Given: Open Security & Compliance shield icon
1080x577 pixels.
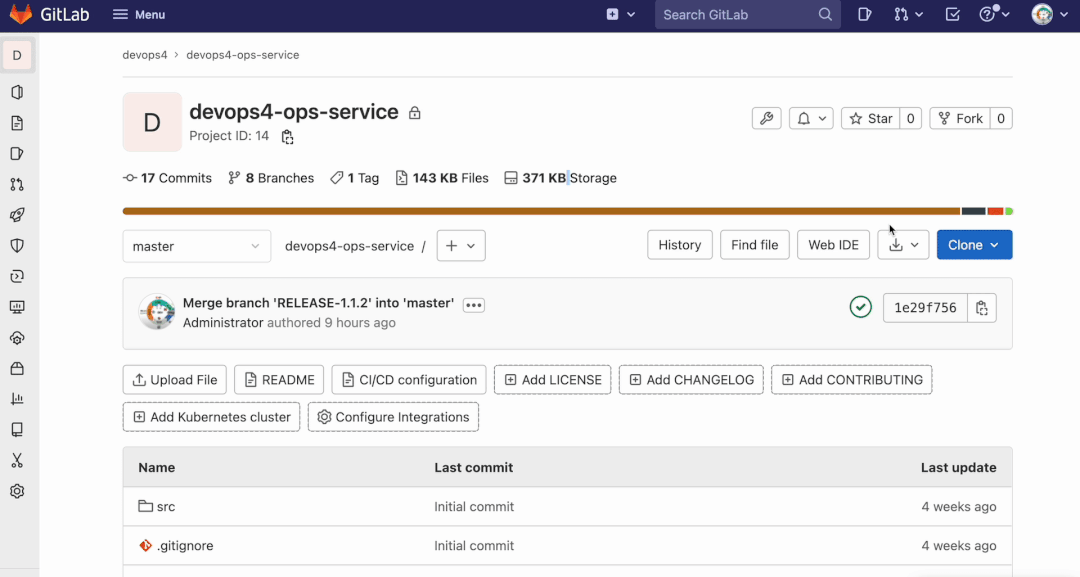Looking at the screenshot, I should 17,246.
